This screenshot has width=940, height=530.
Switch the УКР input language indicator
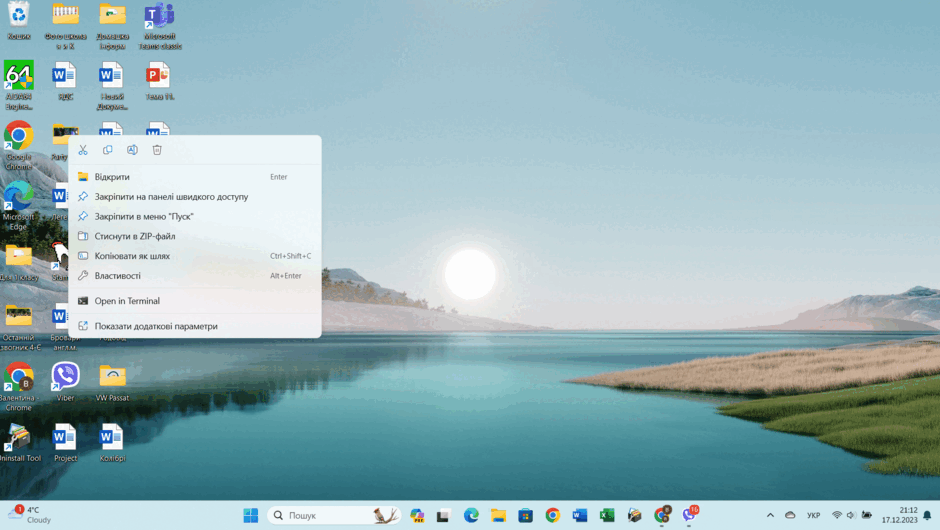(814, 515)
